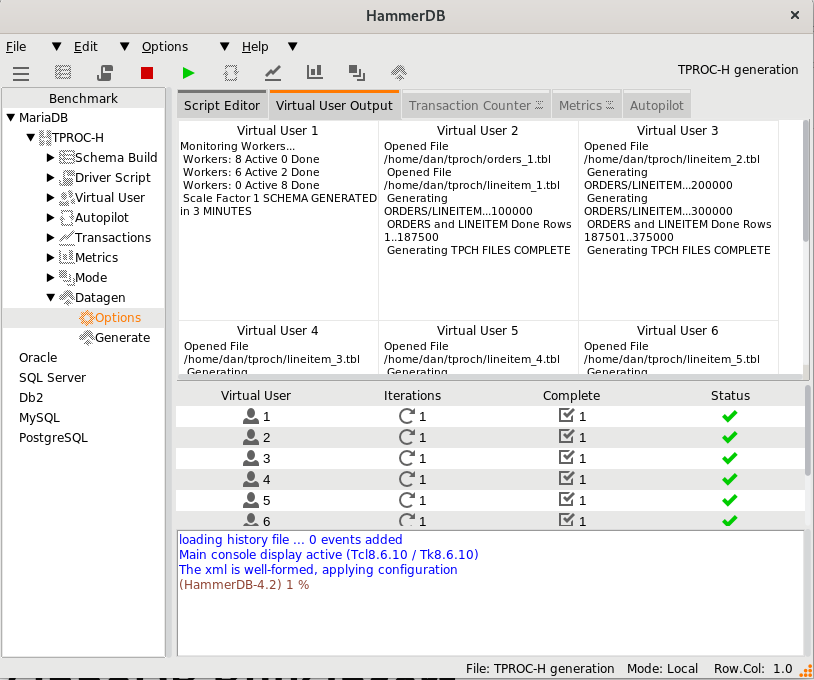
Task: Switch to the Autopilot tab
Action: coord(657,105)
